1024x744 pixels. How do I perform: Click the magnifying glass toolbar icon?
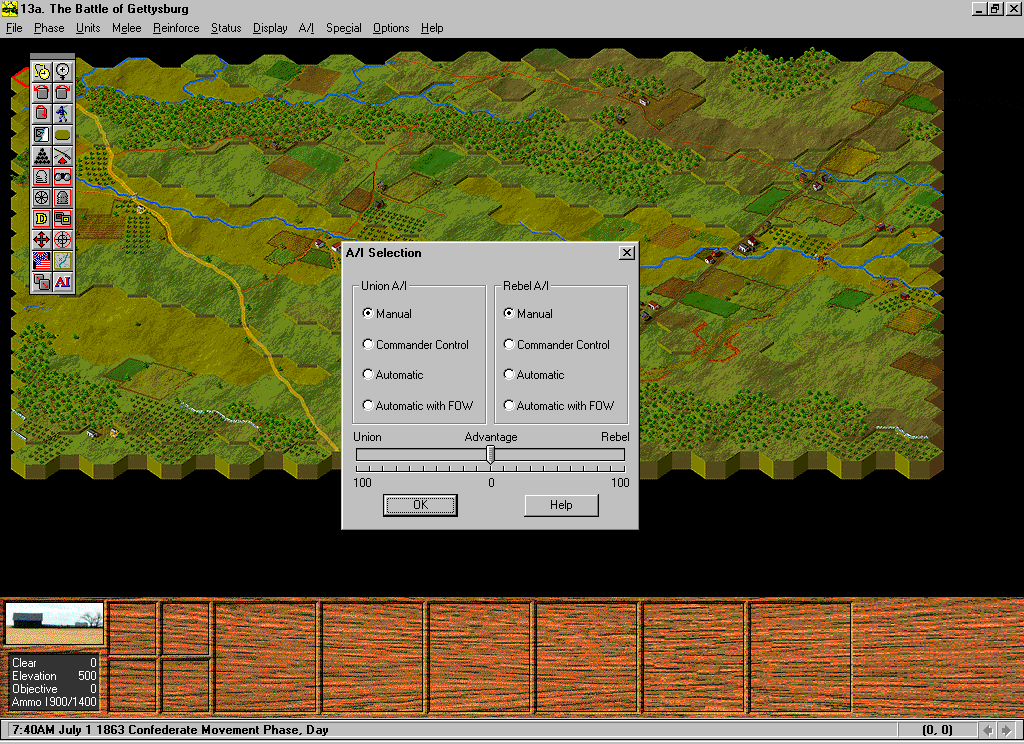pos(63,71)
